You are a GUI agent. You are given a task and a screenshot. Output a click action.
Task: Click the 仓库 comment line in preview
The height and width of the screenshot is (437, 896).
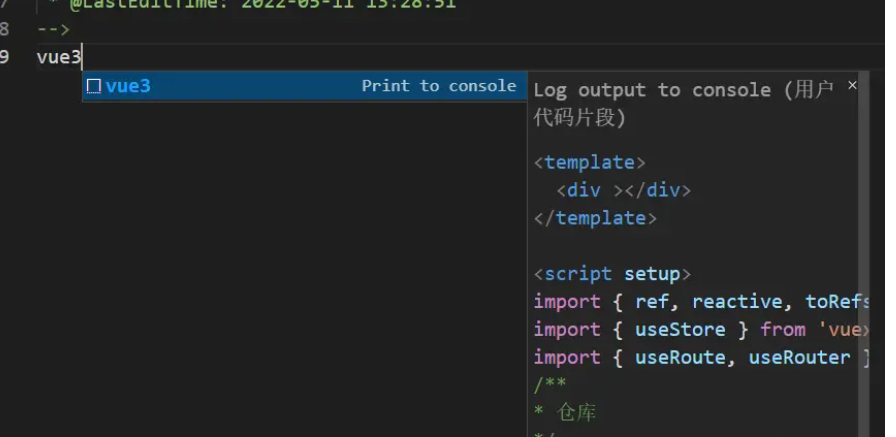(570, 413)
